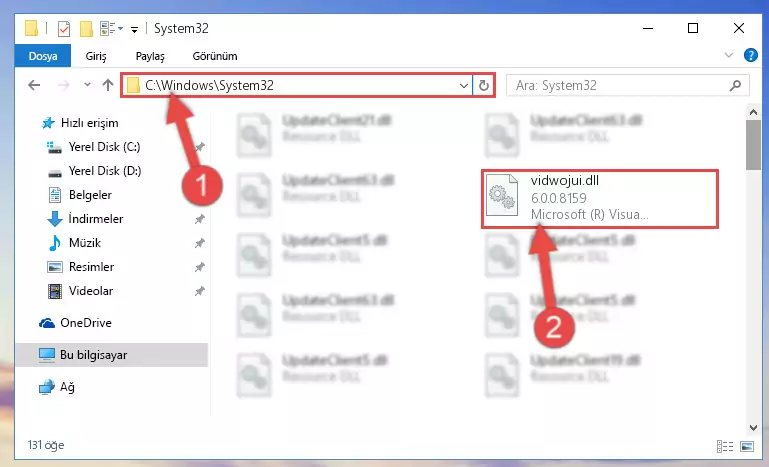Refresh the System32 folder view
Viewport: 769px width, 467px height.
484,85
